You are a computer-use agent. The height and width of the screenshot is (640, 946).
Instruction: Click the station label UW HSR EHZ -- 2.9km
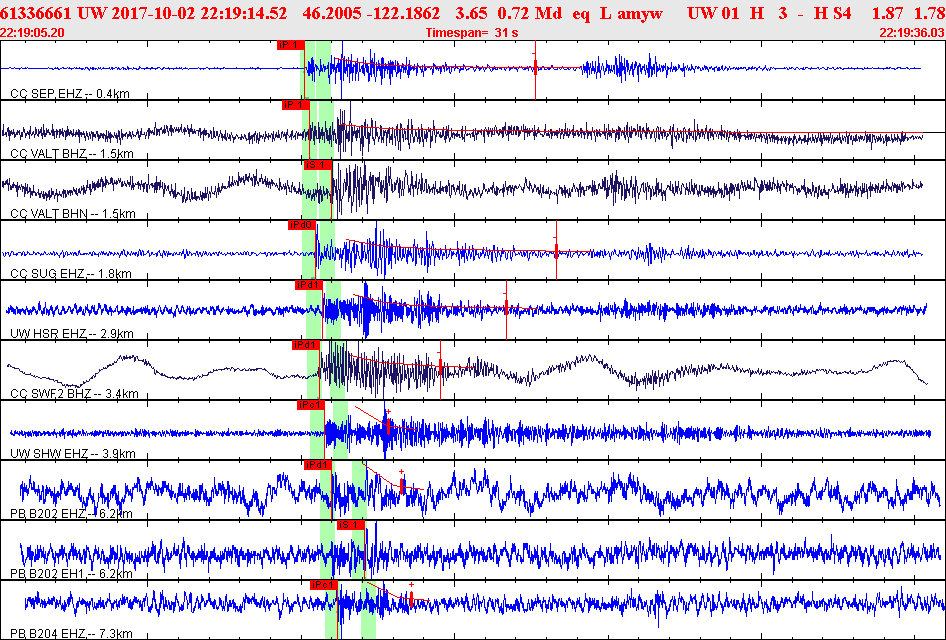tap(72, 333)
